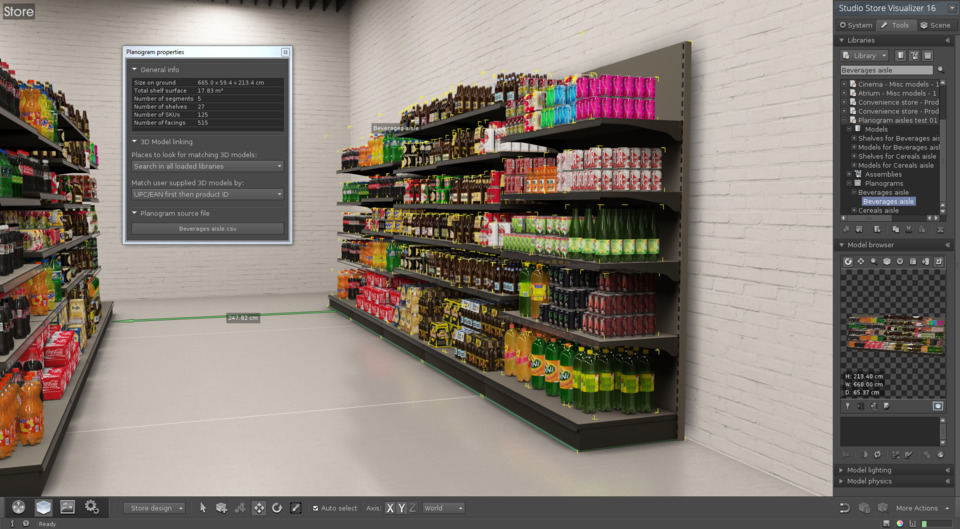
Task: Toggle the Auto select checkbox
Action: [x=316, y=508]
